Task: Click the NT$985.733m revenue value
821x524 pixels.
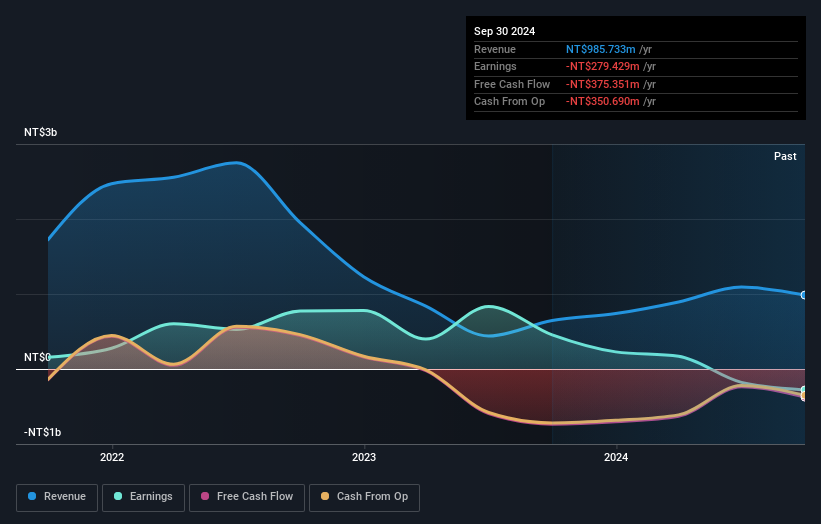Action: [601, 49]
